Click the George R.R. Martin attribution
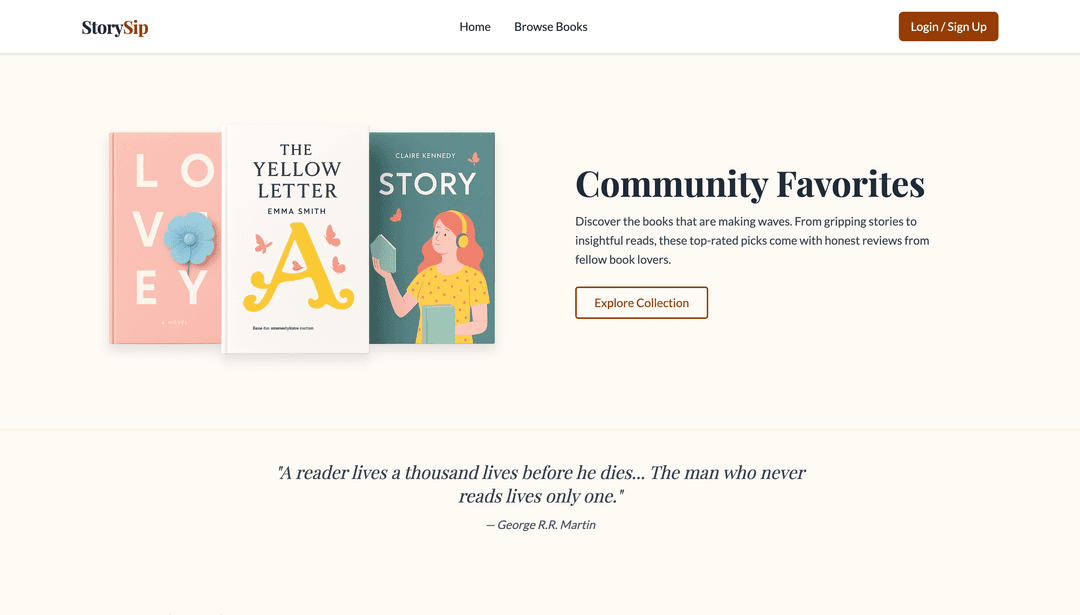Viewport: 1080px width, 615px height. click(x=541, y=524)
